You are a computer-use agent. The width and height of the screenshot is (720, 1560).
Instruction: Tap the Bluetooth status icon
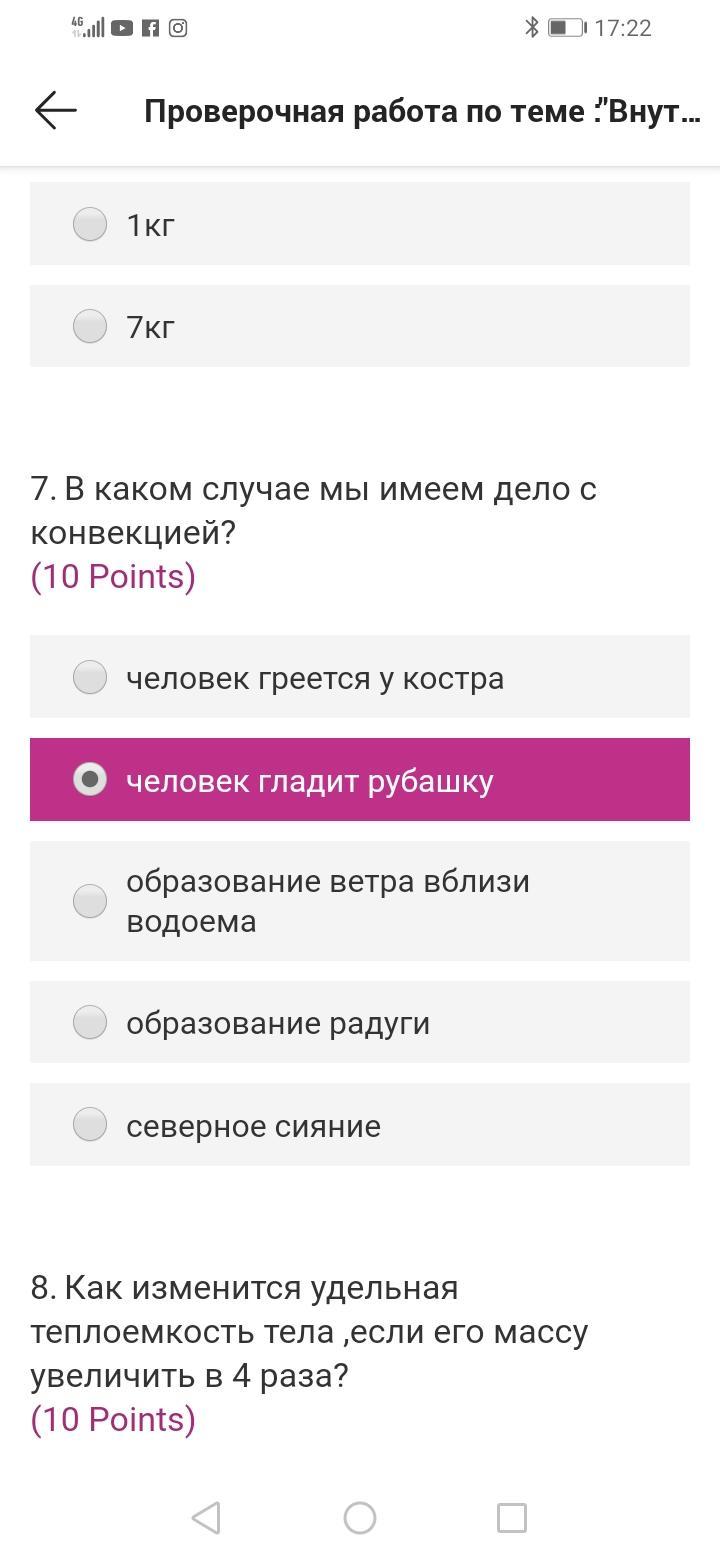[x=532, y=28]
